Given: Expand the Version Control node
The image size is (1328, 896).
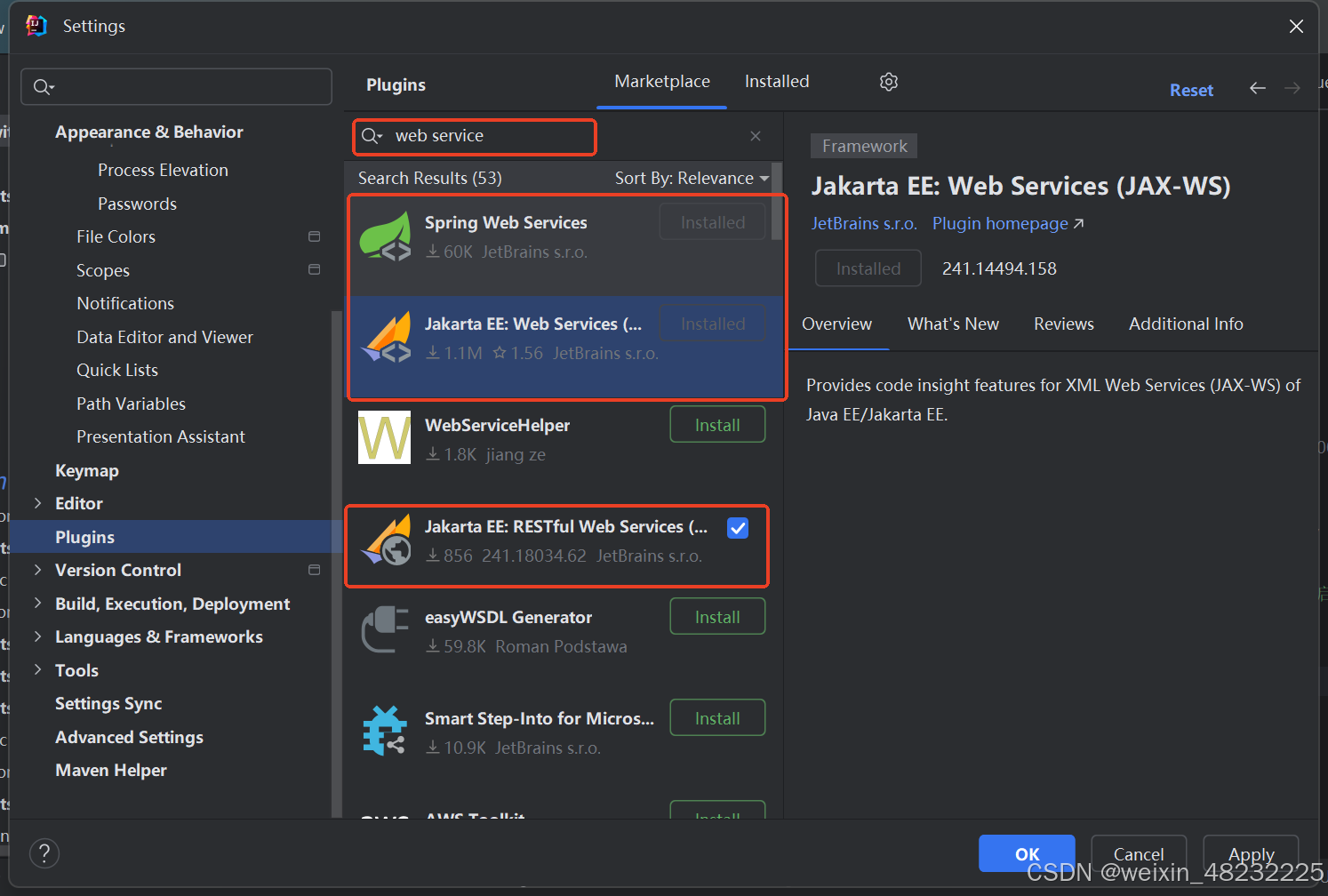Looking at the screenshot, I should click(x=37, y=570).
